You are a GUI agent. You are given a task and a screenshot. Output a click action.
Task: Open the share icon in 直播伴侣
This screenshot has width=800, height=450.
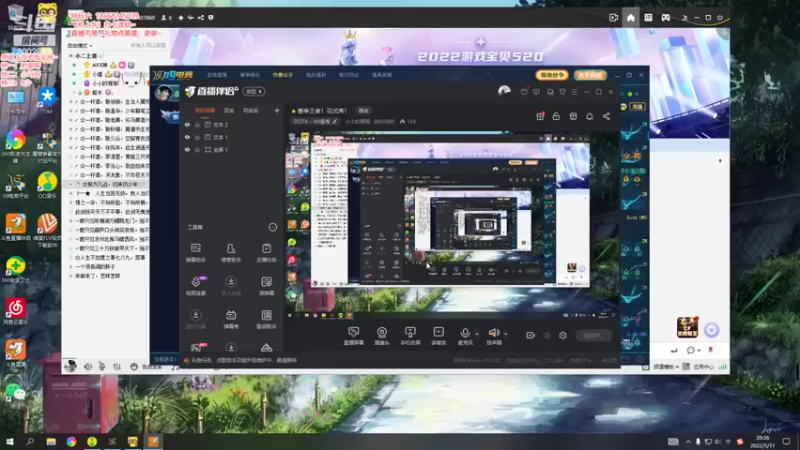(x=606, y=116)
